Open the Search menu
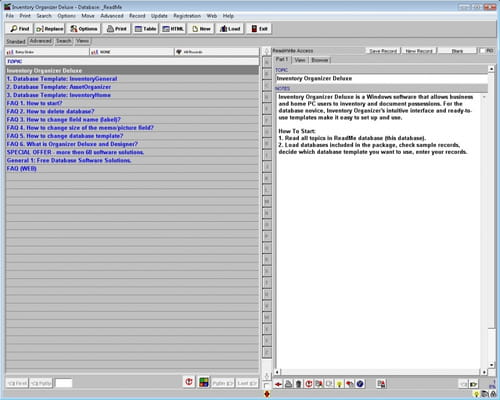 44,16
